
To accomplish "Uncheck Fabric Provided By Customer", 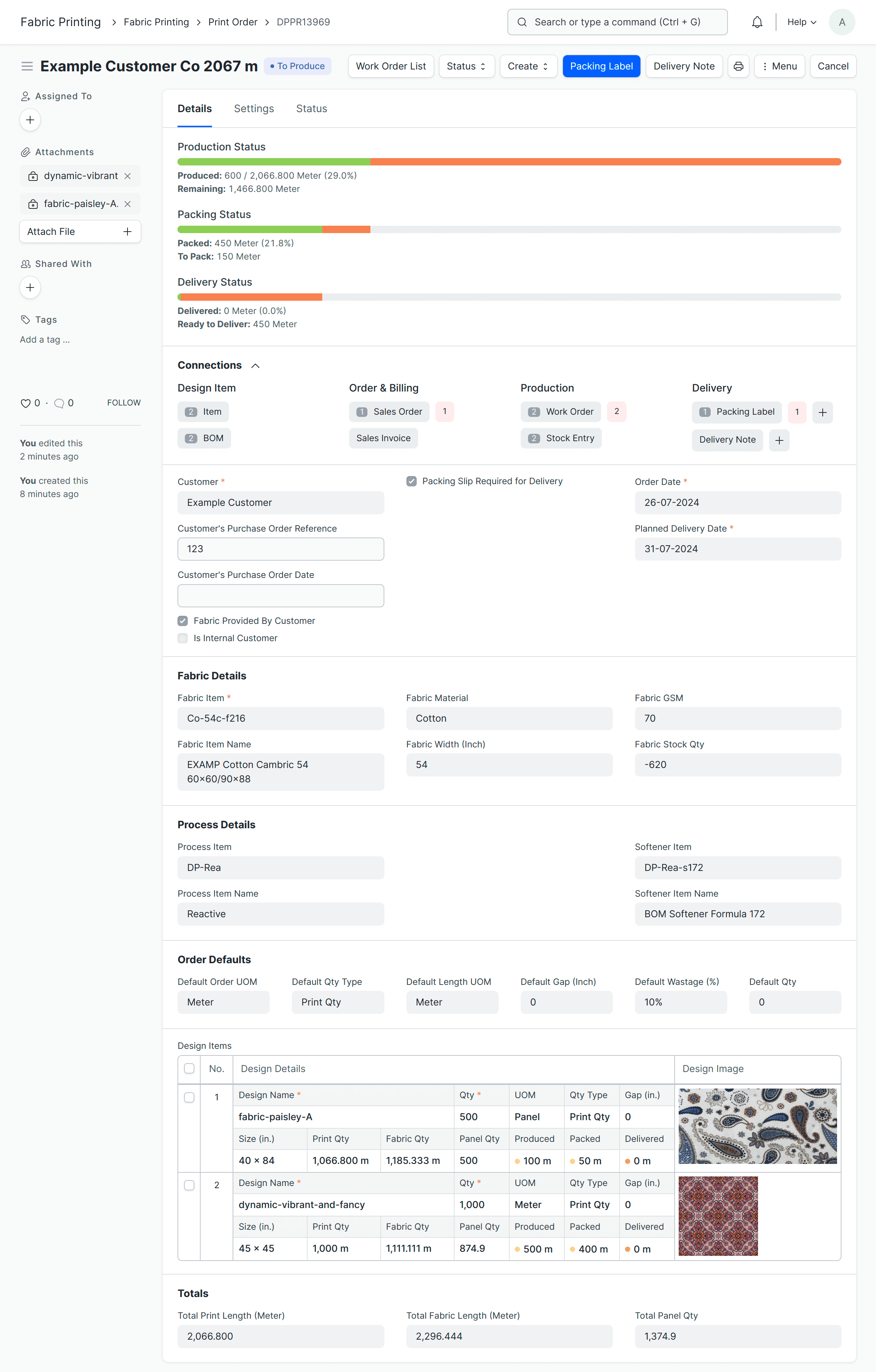I will [x=183, y=621].
